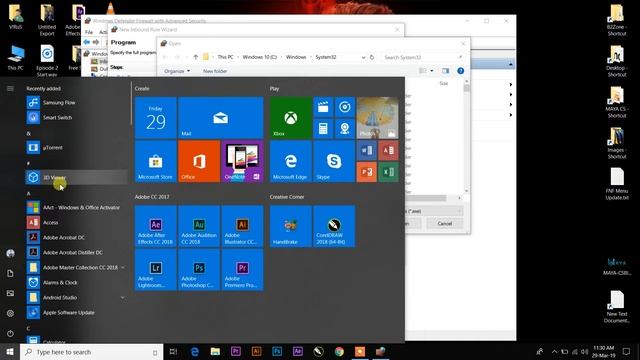Open the PowerPoint small tile

pos(367,172)
